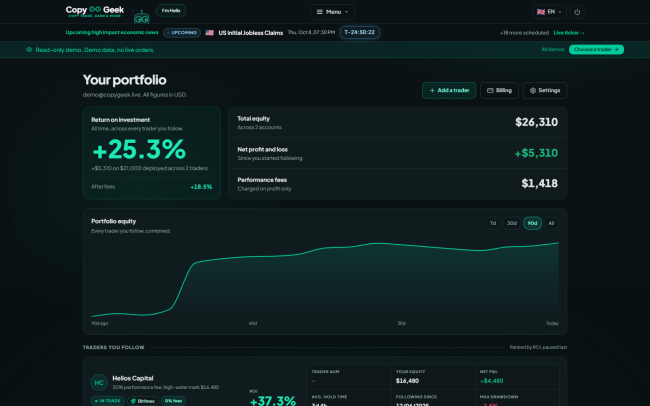This screenshot has height=406, width=650.
Task: Click the US flag on jobless claims
Action: [x=210, y=32]
